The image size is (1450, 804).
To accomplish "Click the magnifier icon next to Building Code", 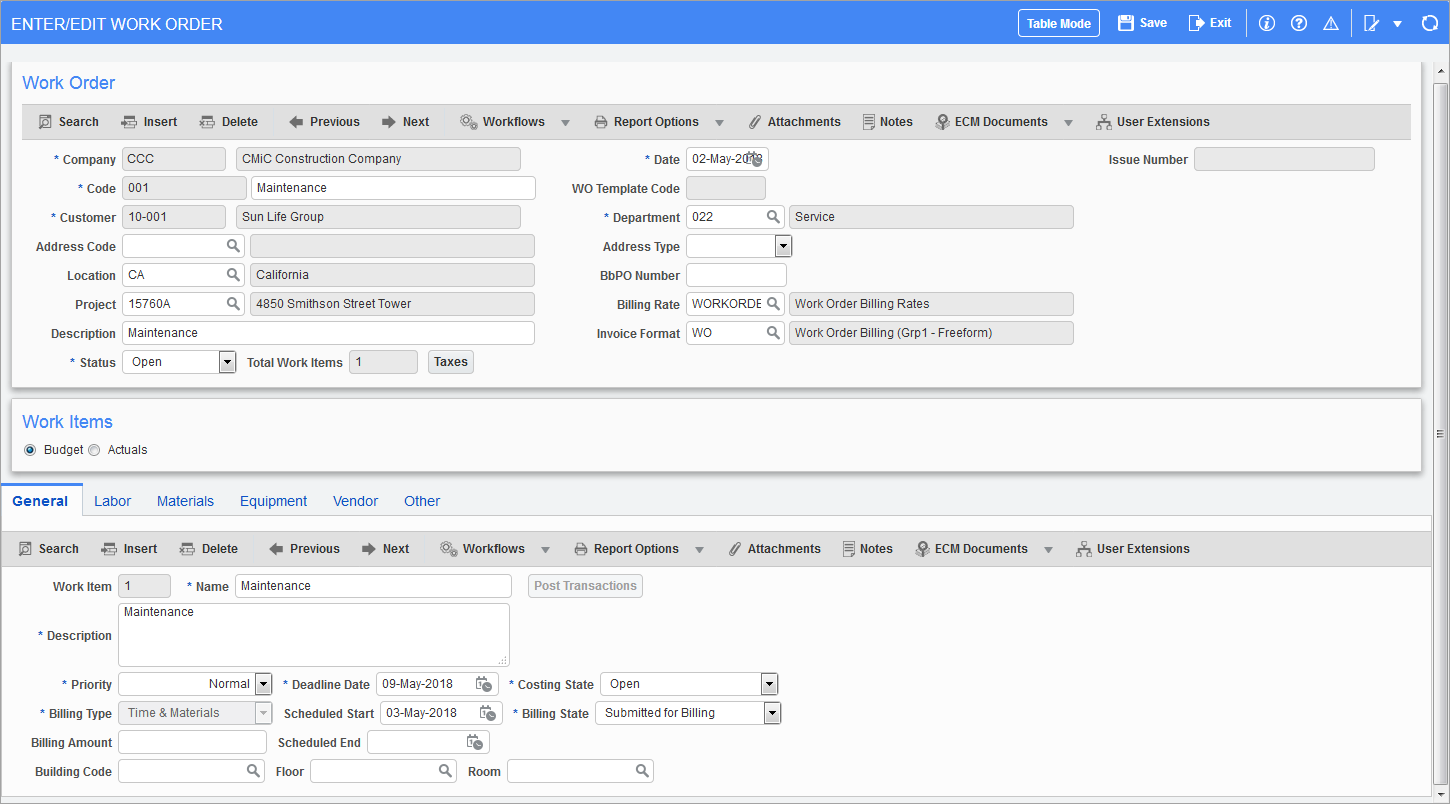I will (252, 770).
